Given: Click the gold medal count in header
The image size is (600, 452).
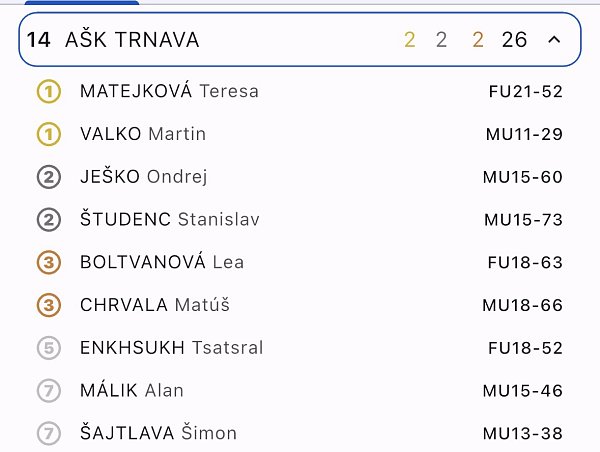Looking at the screenshot, I should click(410, 40).
